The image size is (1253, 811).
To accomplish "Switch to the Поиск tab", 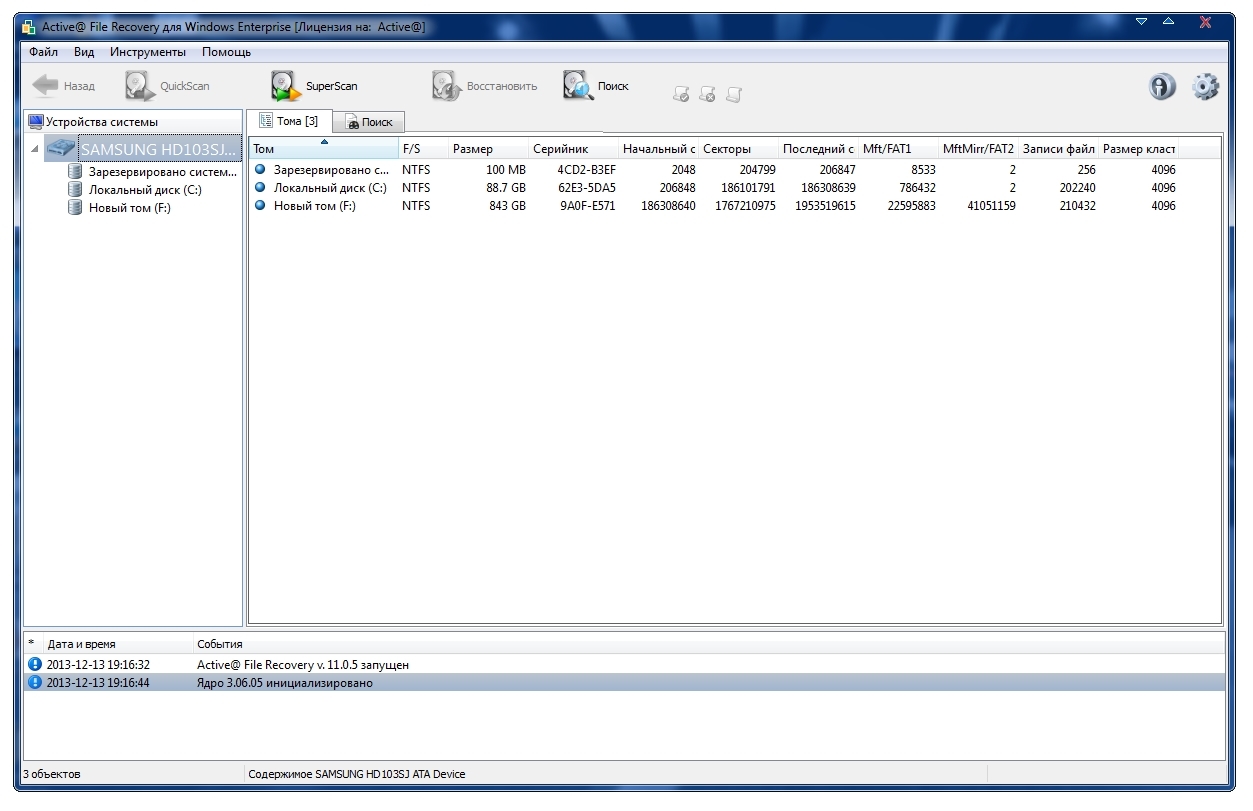I will pyautogui.click(x=368, y=122).
